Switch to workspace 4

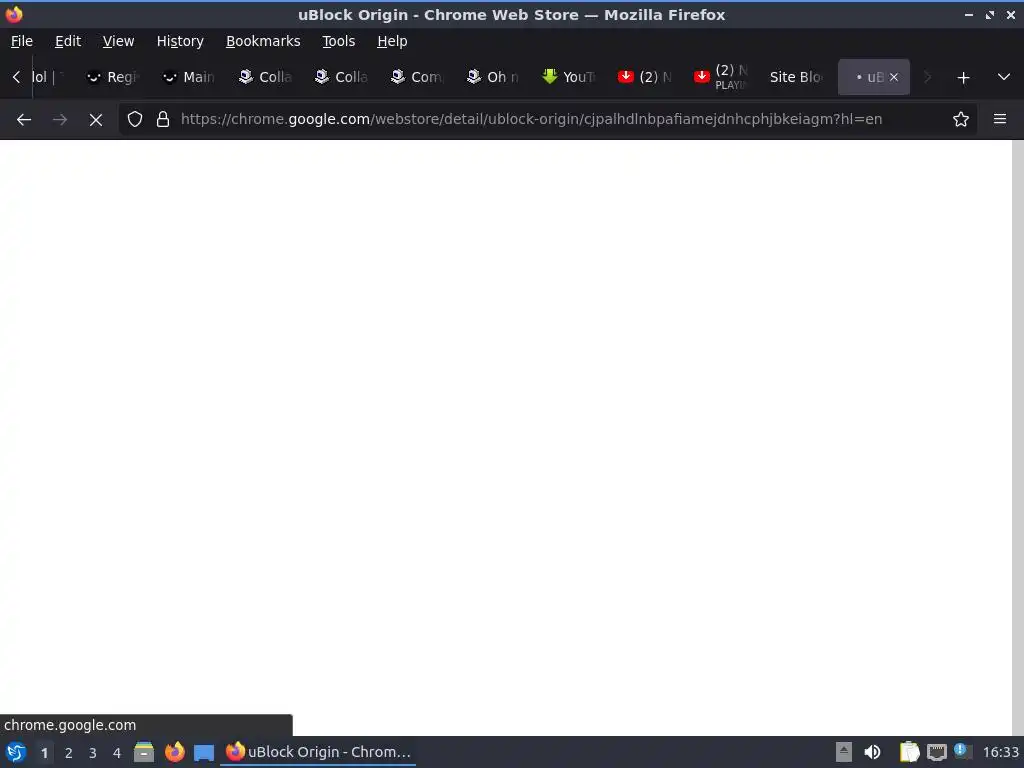(x=117, y=753)
